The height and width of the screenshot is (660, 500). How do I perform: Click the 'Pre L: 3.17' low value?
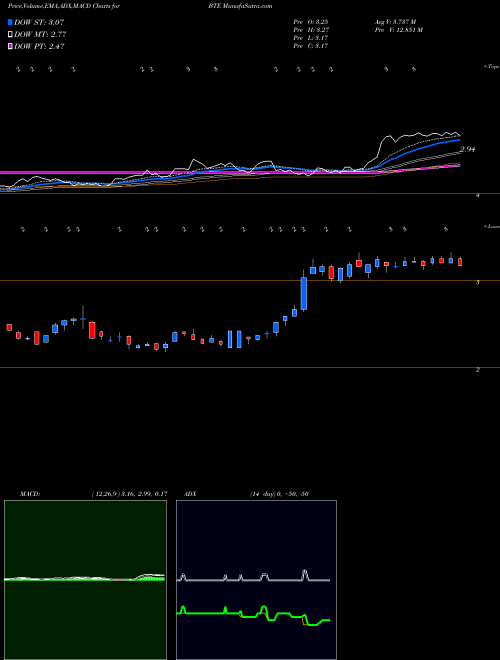point(311,38)
